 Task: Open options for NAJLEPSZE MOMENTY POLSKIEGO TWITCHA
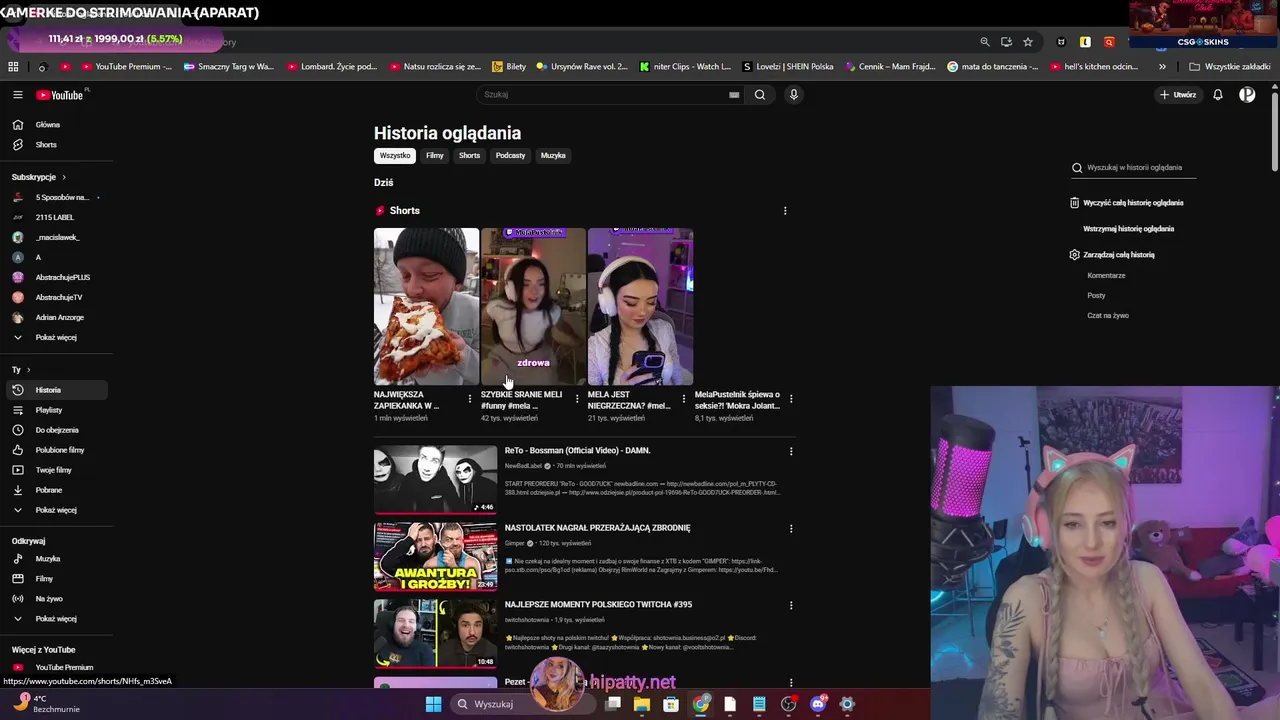pyautogui.click(x=791, y=605)
